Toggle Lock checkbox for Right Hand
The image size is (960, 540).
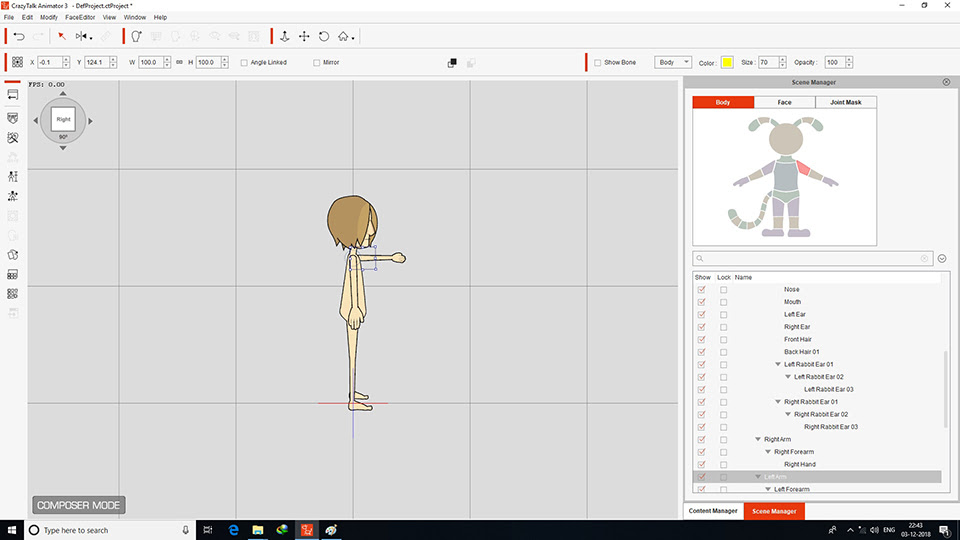pos(724,465)
